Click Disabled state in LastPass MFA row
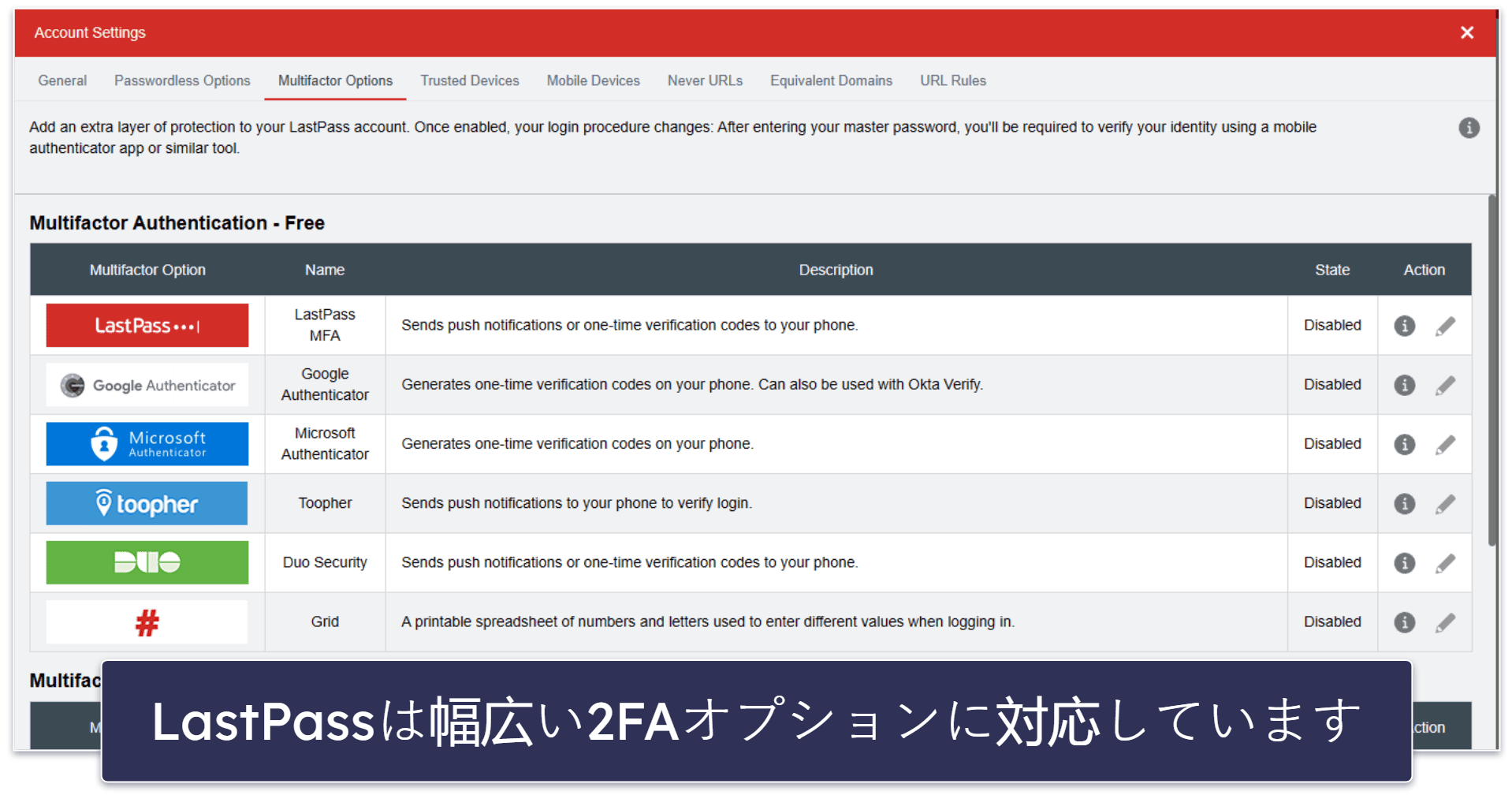The height and width of the screenshot is (795, 1512). pyautogui.click(x=1332, y=325)
